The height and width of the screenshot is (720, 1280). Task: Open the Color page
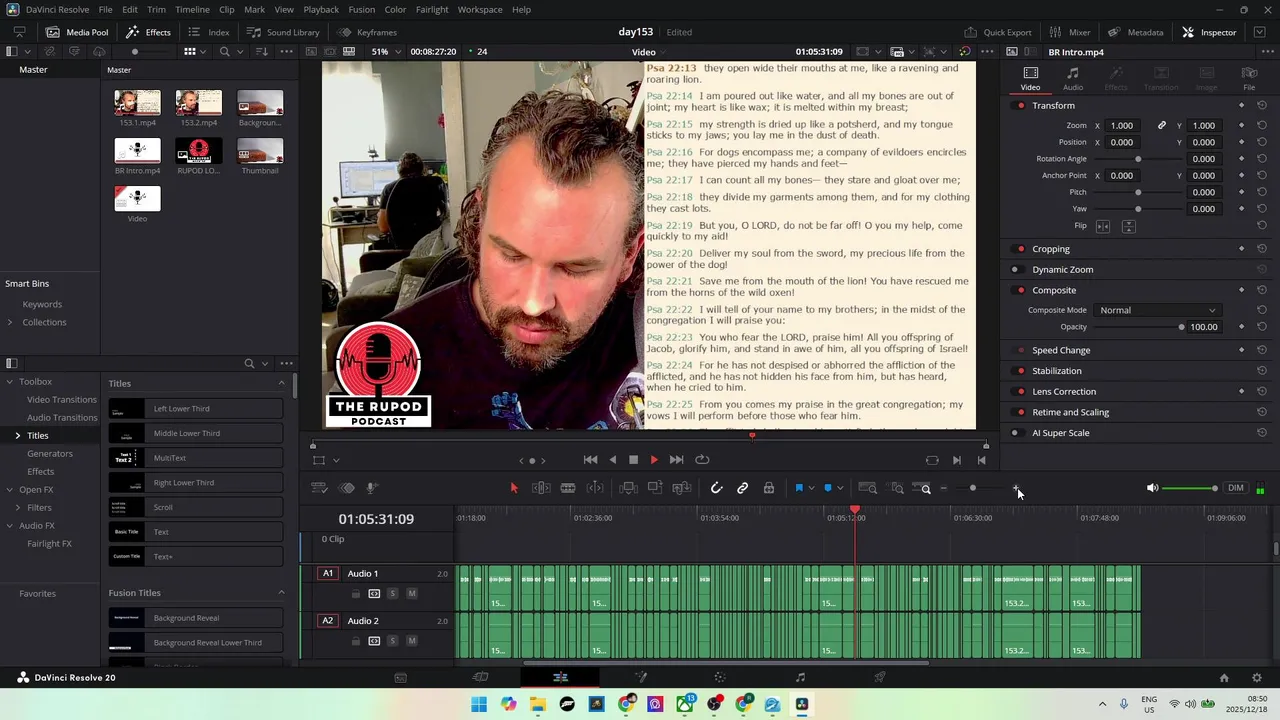720,677
